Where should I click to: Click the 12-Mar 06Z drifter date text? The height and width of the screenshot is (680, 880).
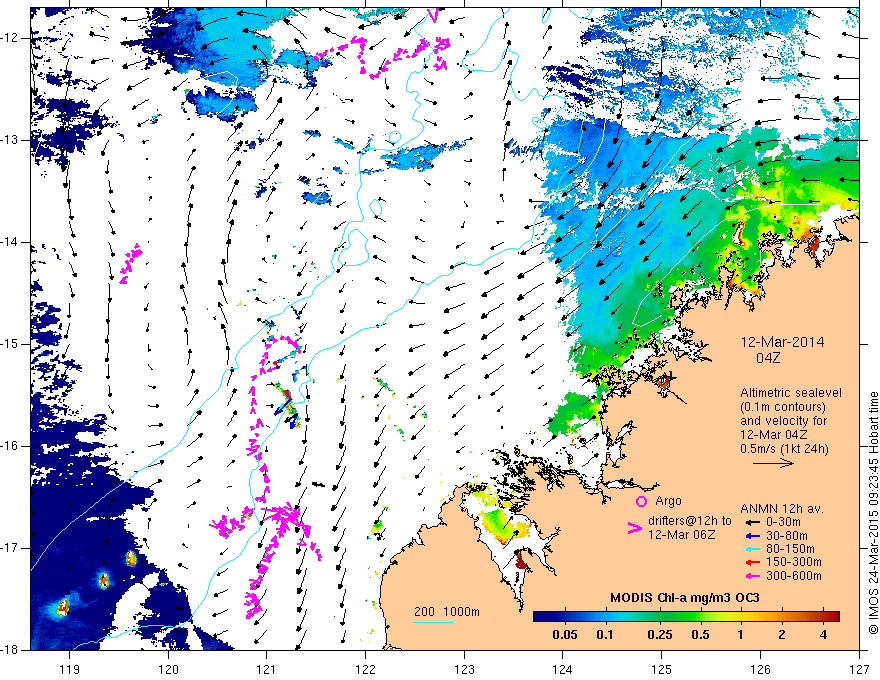(x=682, y=534)
